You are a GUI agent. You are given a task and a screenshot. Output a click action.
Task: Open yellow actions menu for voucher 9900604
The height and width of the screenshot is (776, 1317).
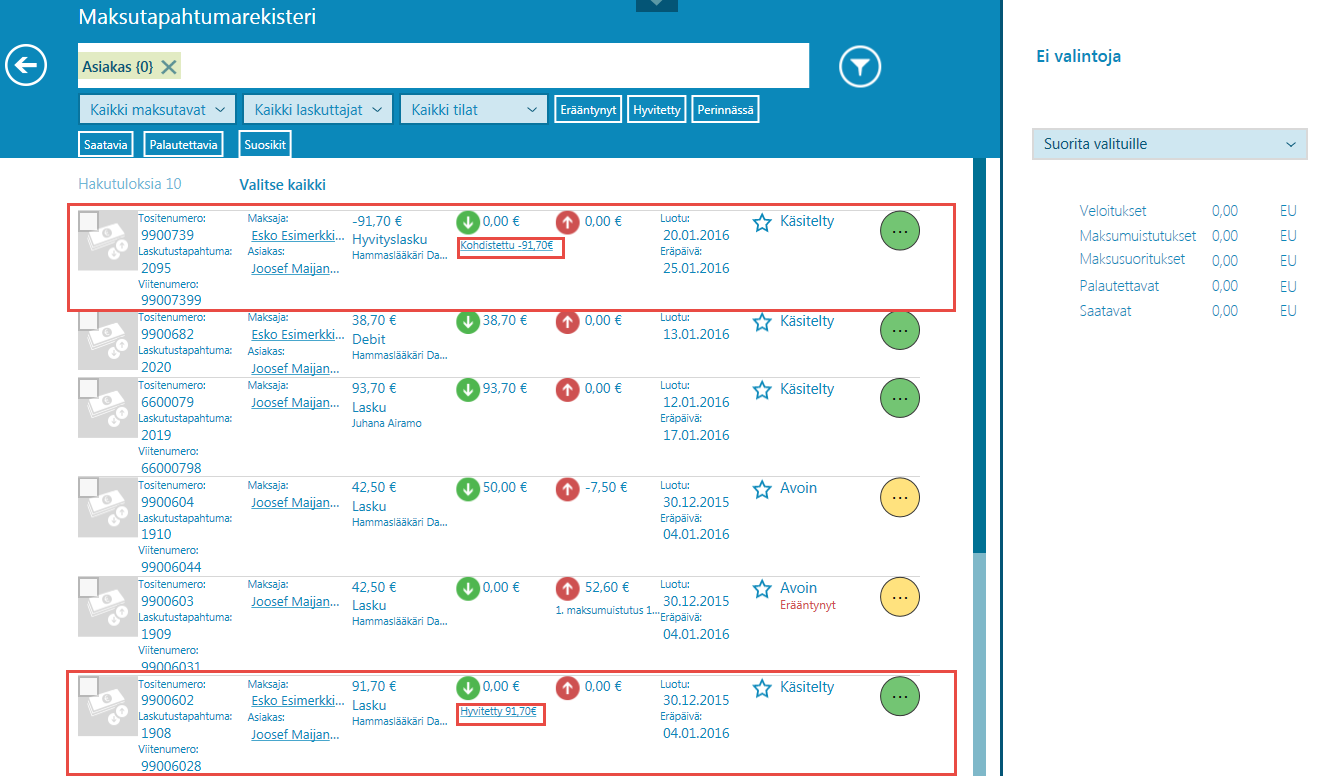tap(899, 497)
